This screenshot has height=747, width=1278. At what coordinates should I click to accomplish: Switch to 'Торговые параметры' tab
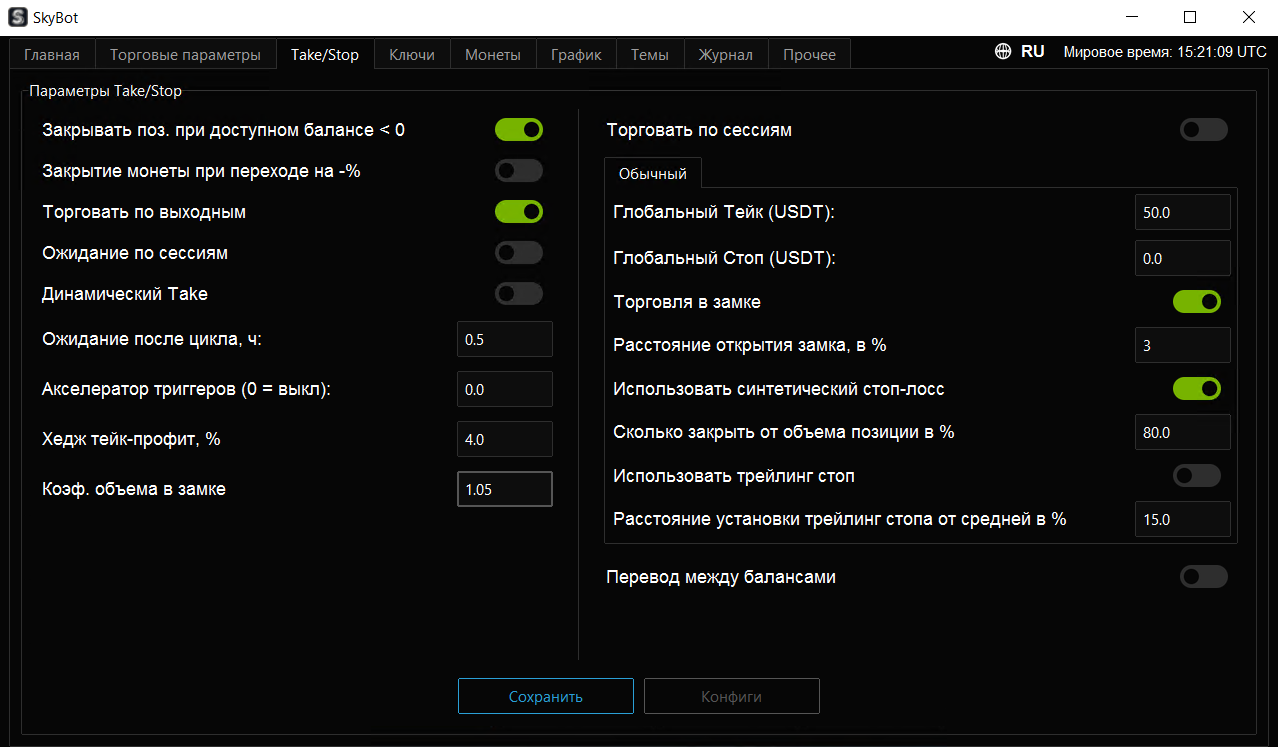pos(185,55)
